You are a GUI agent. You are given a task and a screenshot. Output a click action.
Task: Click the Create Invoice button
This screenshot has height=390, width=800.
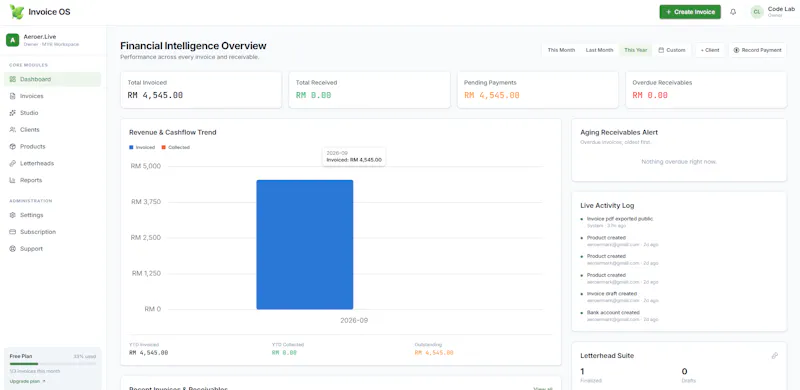690,12
